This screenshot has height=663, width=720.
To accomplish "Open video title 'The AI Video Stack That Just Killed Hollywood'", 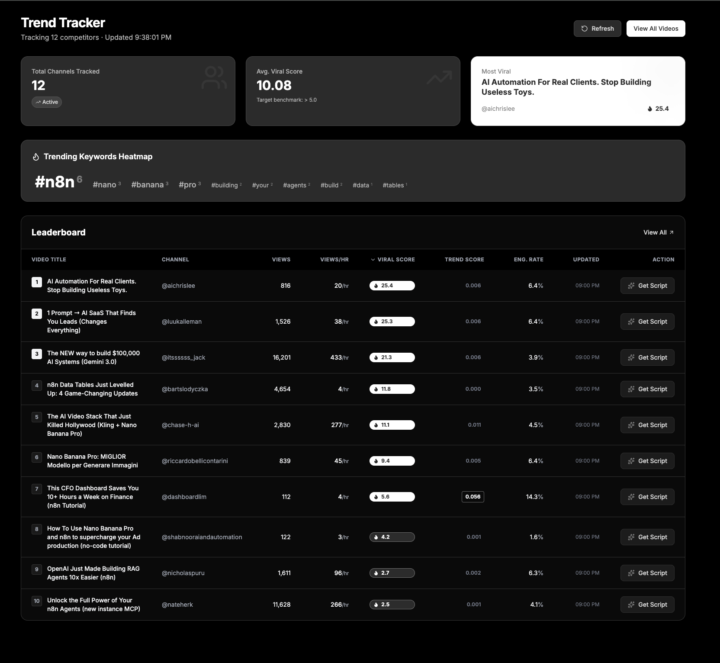I will (91, 425).
